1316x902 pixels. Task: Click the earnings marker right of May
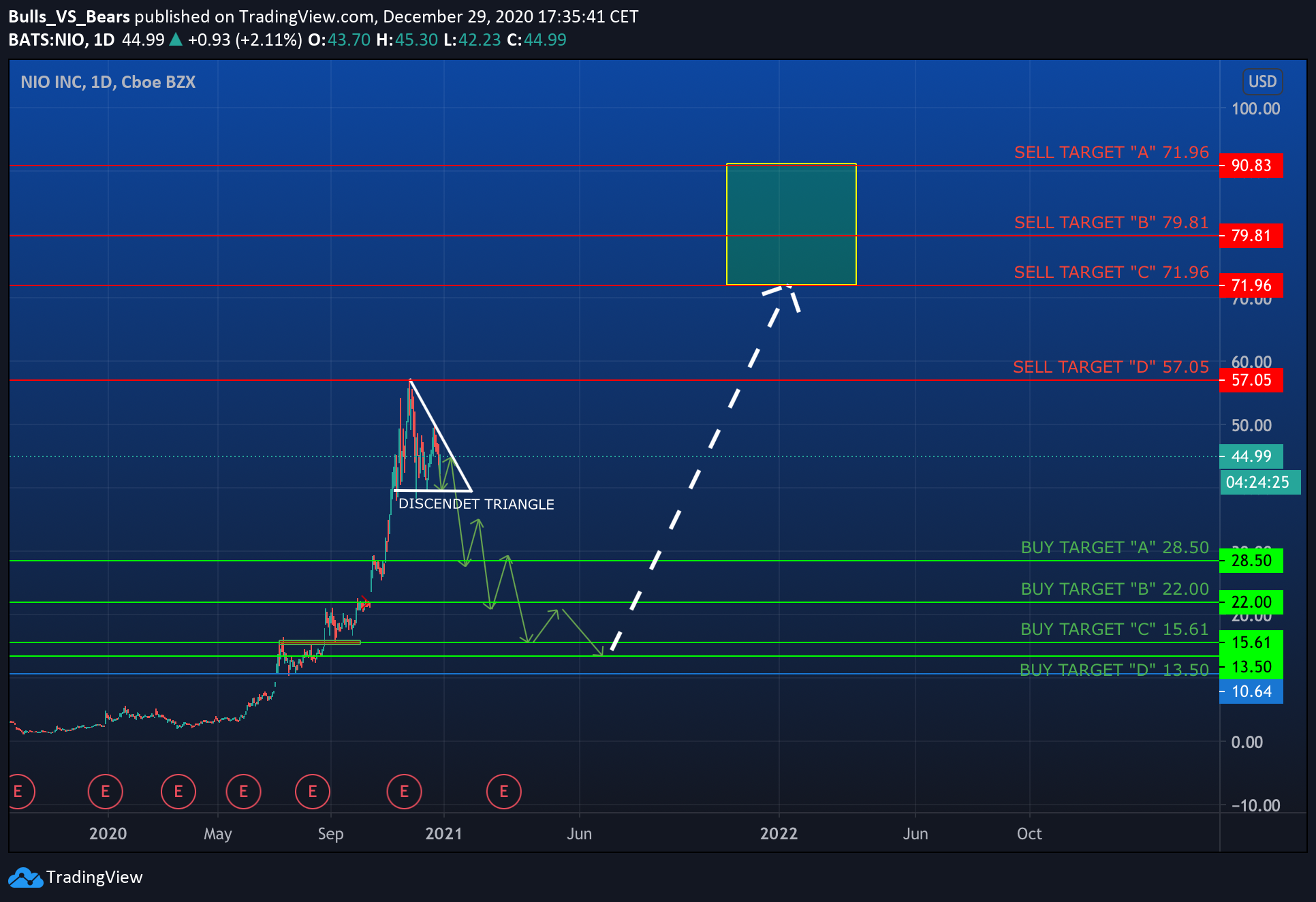[x=244, y=792]
